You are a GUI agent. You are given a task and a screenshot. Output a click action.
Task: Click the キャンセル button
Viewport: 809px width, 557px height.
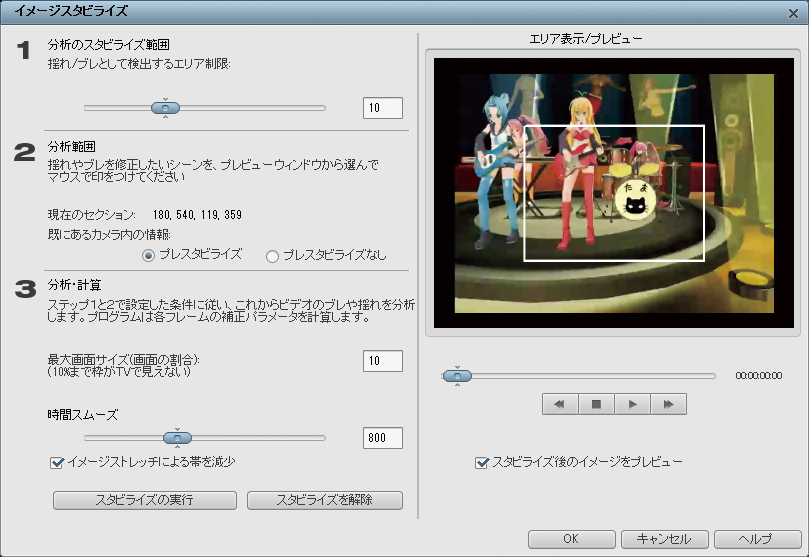tap(665, 539)
